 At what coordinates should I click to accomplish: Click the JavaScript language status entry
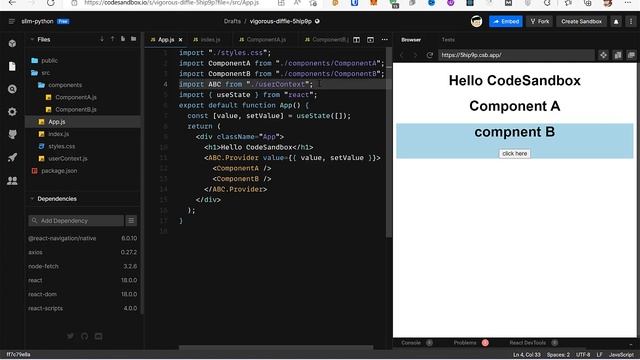(x=621, y=355)
